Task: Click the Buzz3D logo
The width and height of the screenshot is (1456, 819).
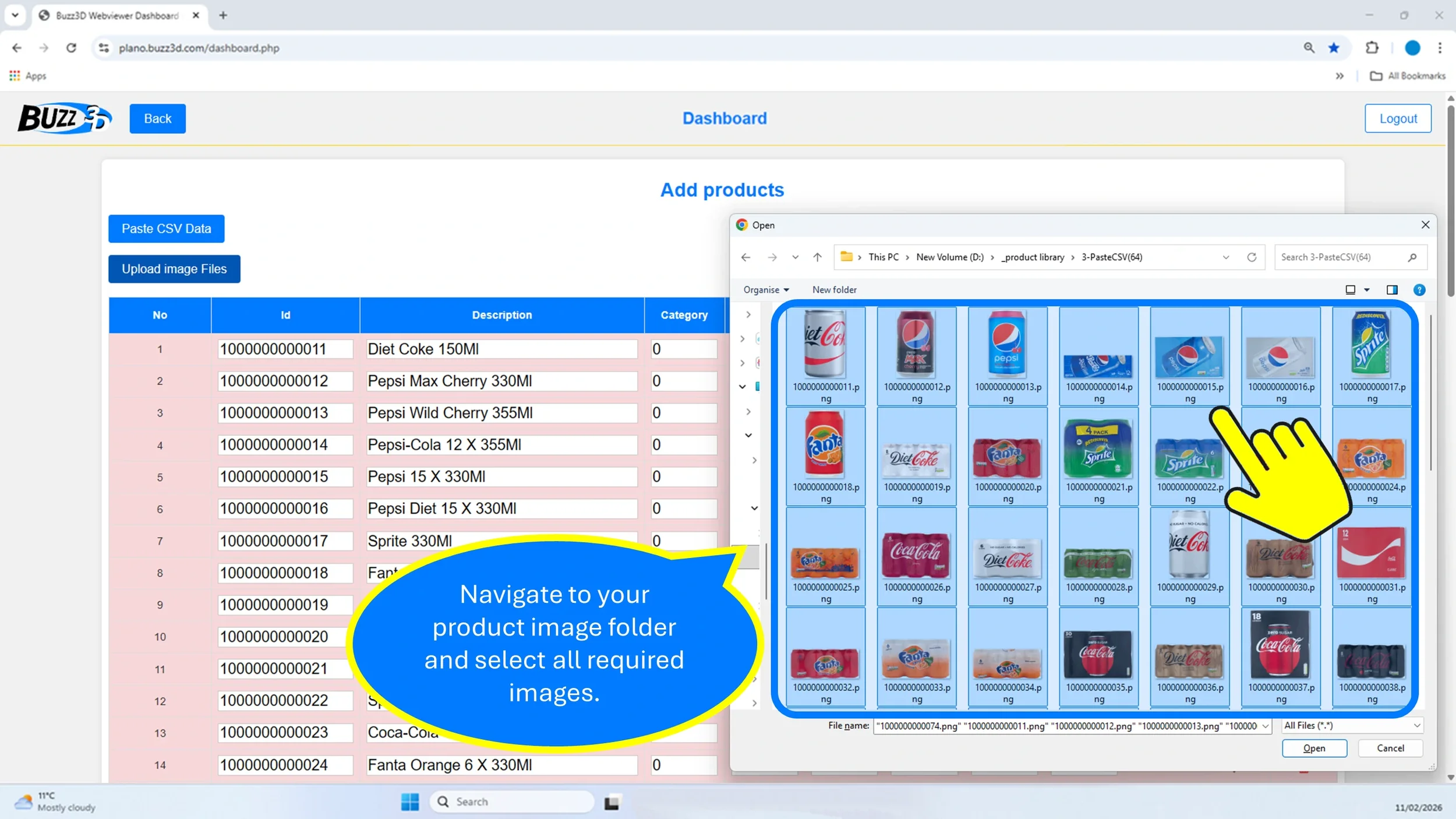Action: click(64, 118)
